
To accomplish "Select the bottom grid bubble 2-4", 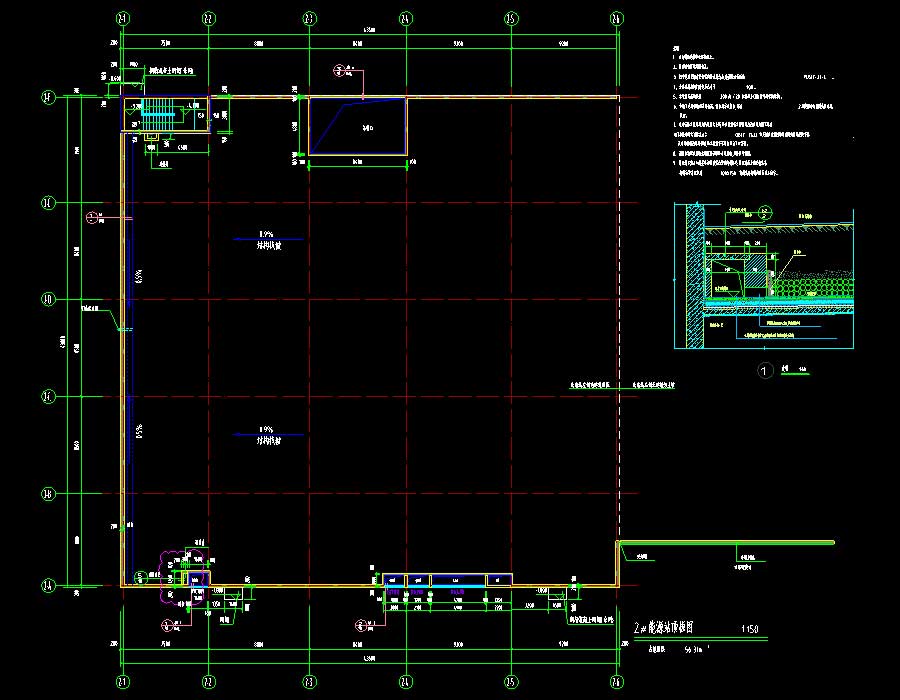I will (x=406, y=682).
